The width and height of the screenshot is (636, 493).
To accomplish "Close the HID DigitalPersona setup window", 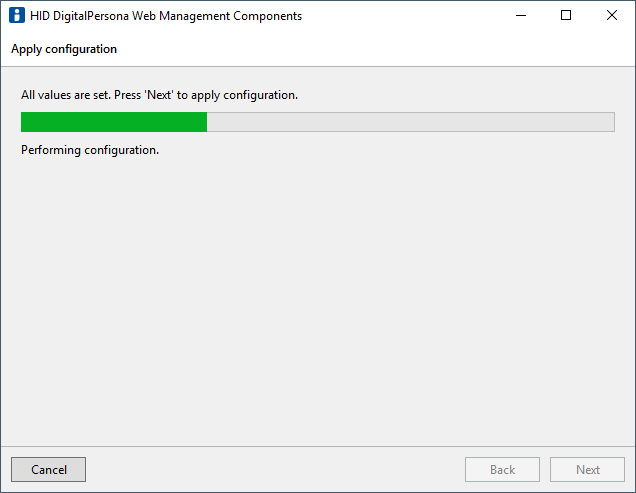I will pos(612,16).
